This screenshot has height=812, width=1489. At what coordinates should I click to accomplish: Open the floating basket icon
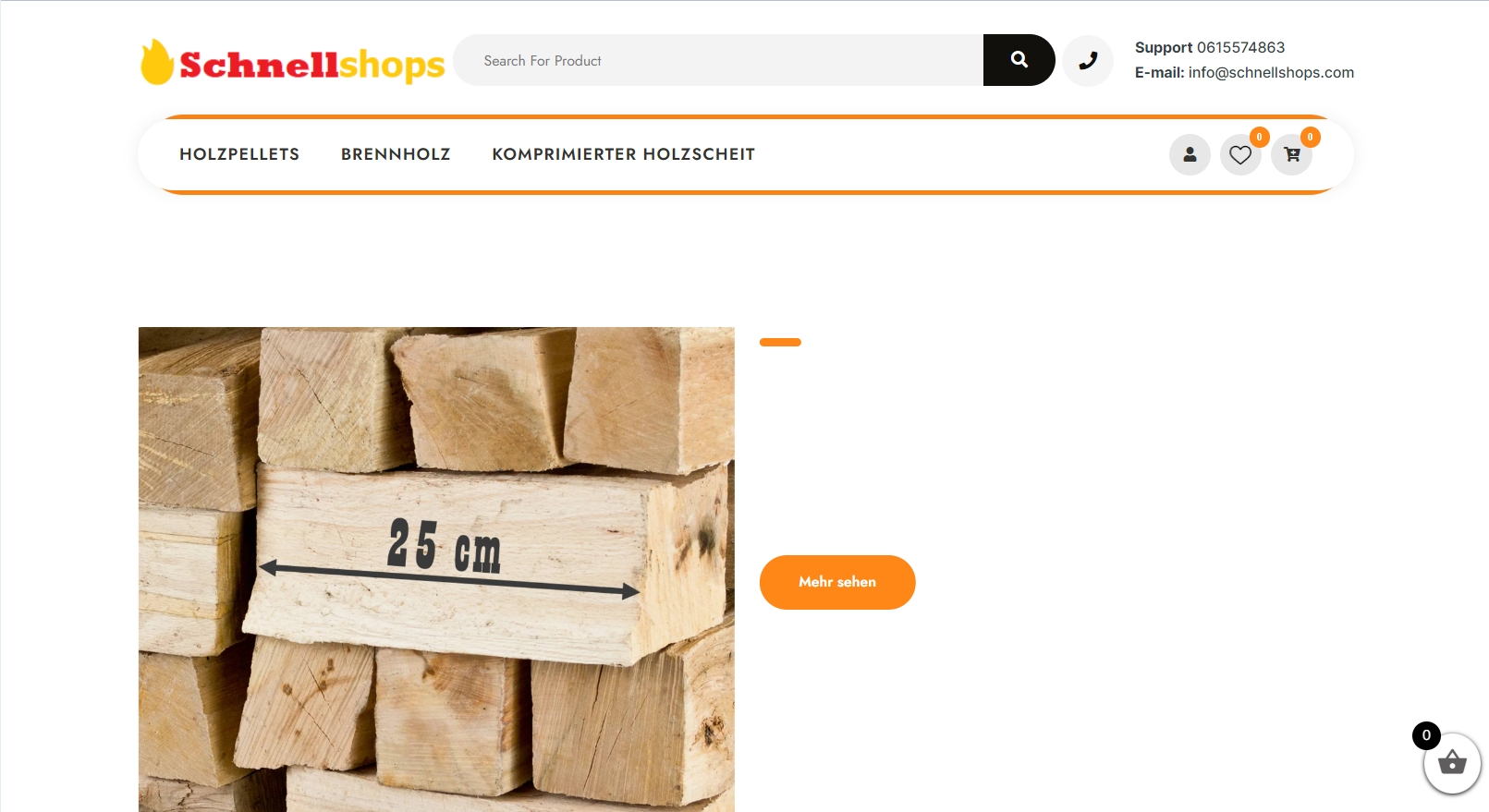pos(1452,763)
